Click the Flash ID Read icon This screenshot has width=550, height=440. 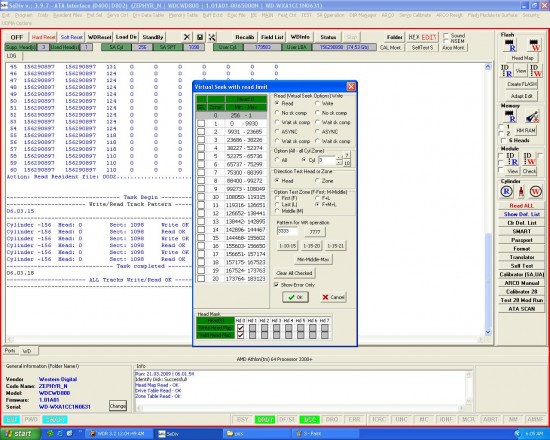[x=507, y=71]
